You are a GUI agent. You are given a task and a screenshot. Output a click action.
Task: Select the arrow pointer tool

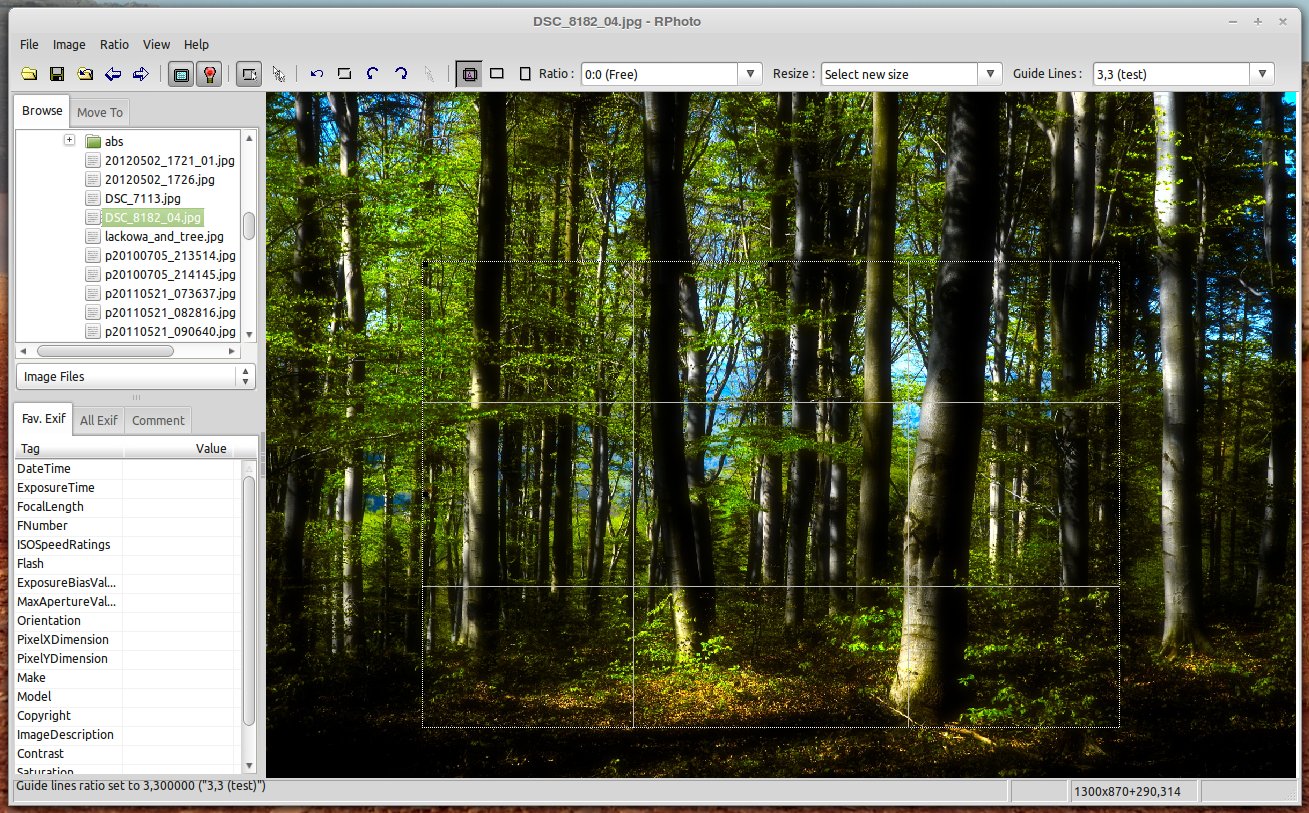(278, 74)
